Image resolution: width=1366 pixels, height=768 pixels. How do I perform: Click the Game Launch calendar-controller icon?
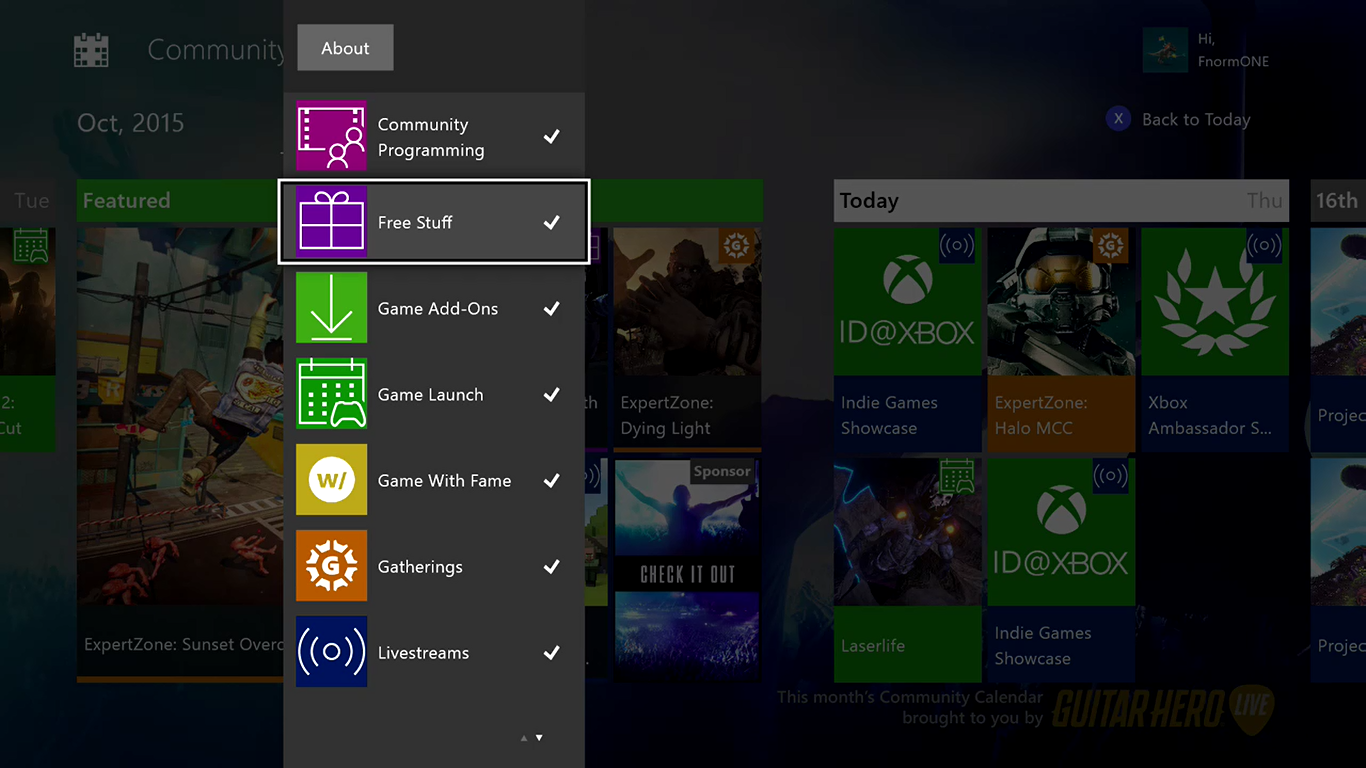tap(331, 394)
